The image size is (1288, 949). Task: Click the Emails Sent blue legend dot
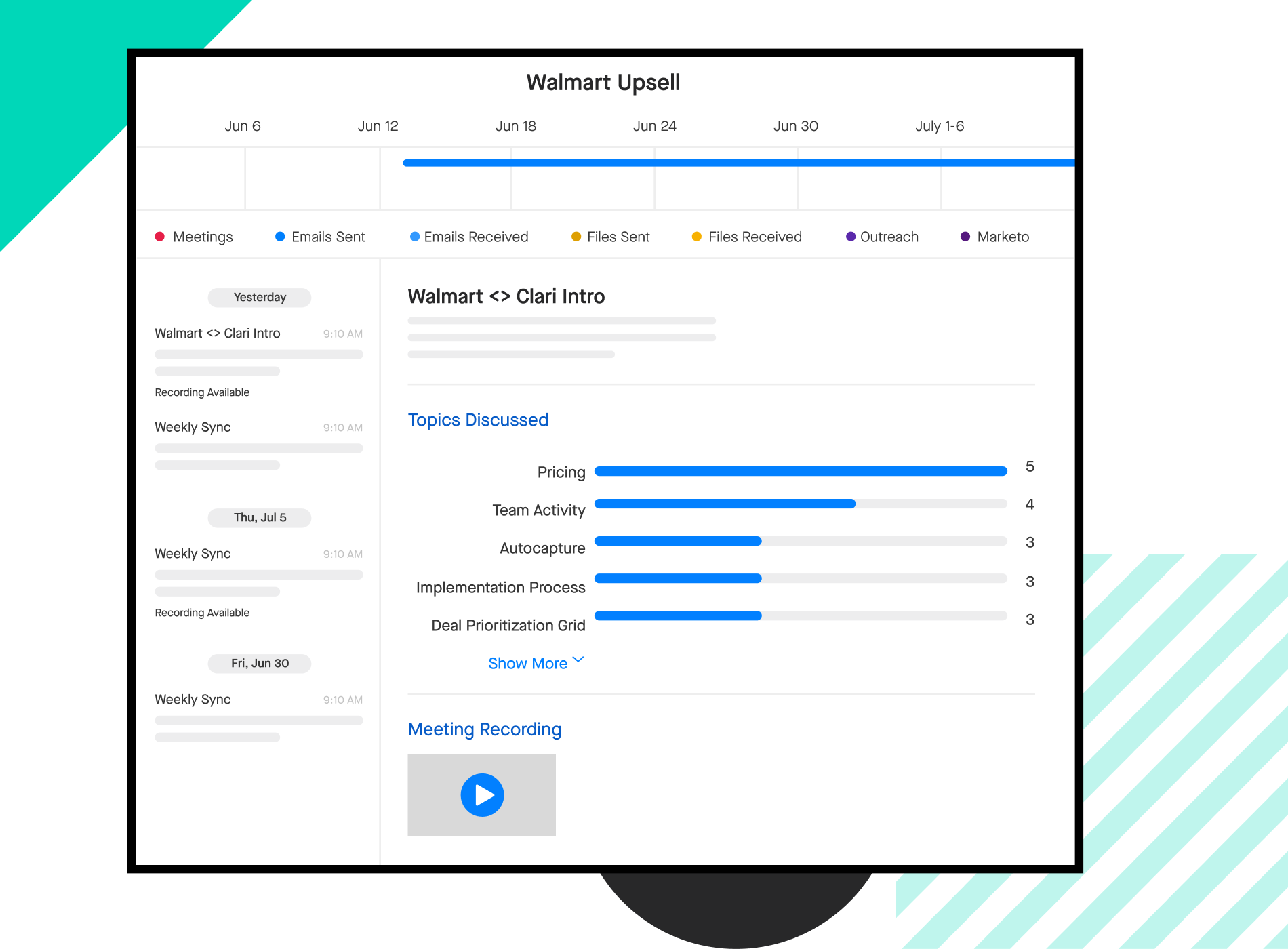click(x=280, y=237)
